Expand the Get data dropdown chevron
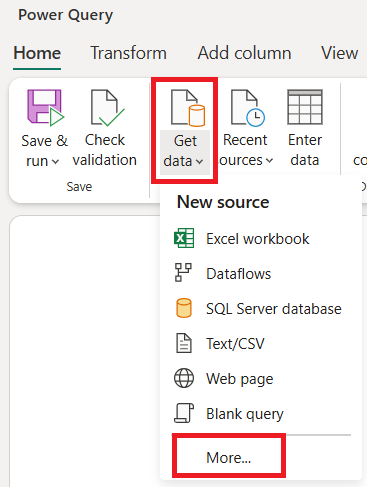The height and width of the screenshot is (487, 367). 199,162
